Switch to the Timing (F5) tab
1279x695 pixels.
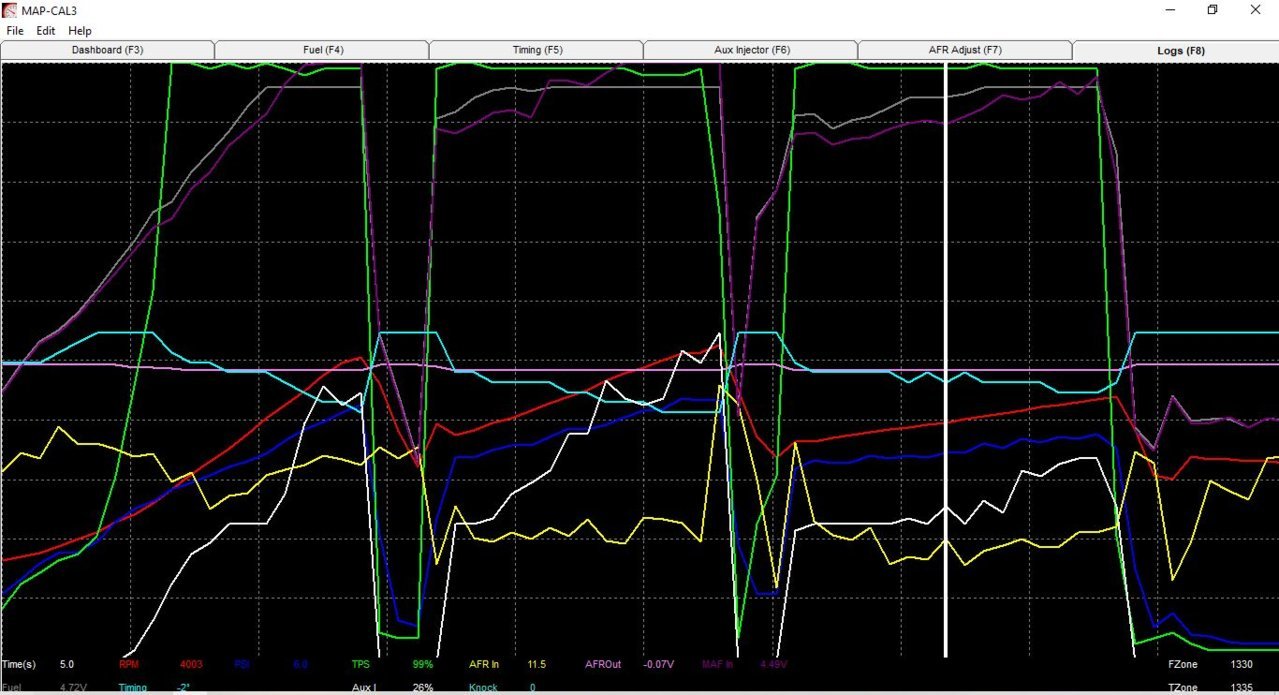click(537, 50)
